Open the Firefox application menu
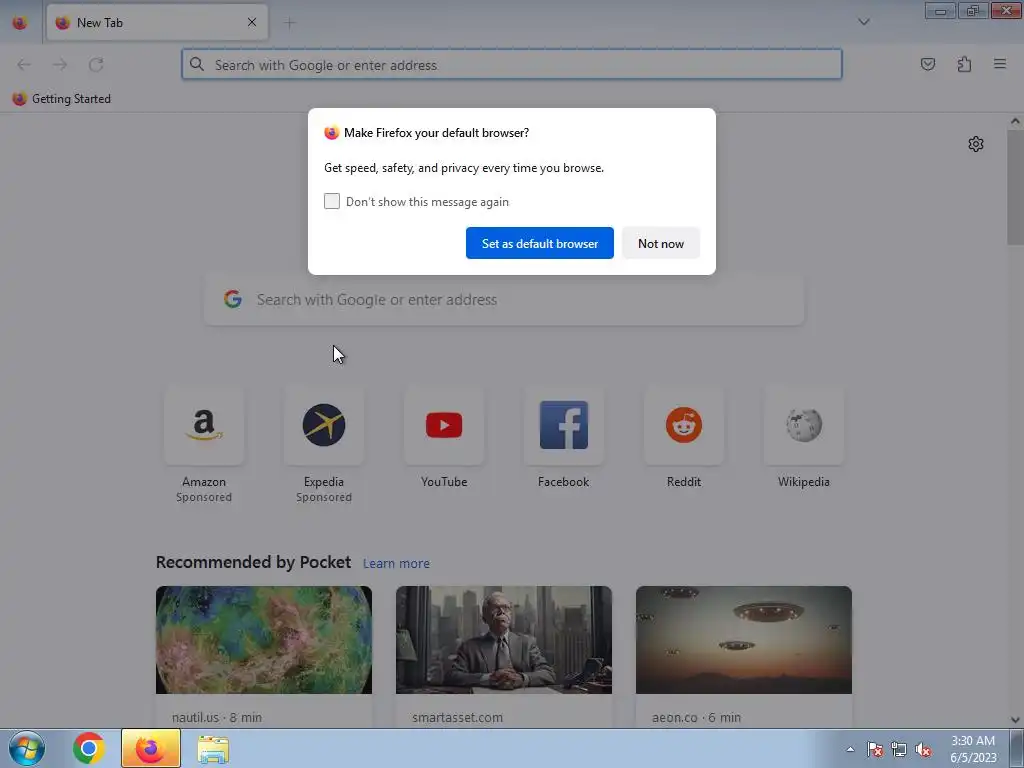 pos(1000,64)
